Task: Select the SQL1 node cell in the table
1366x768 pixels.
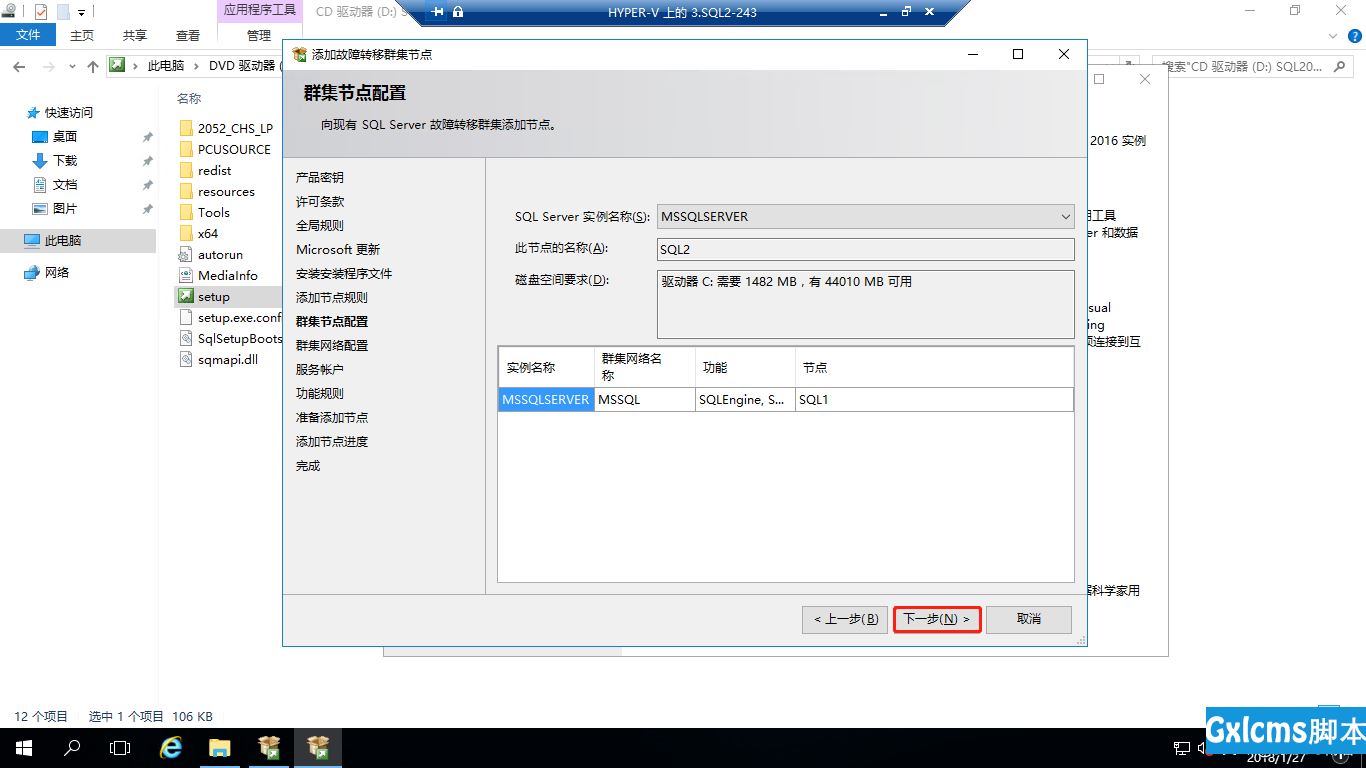Action: [934, 399]
